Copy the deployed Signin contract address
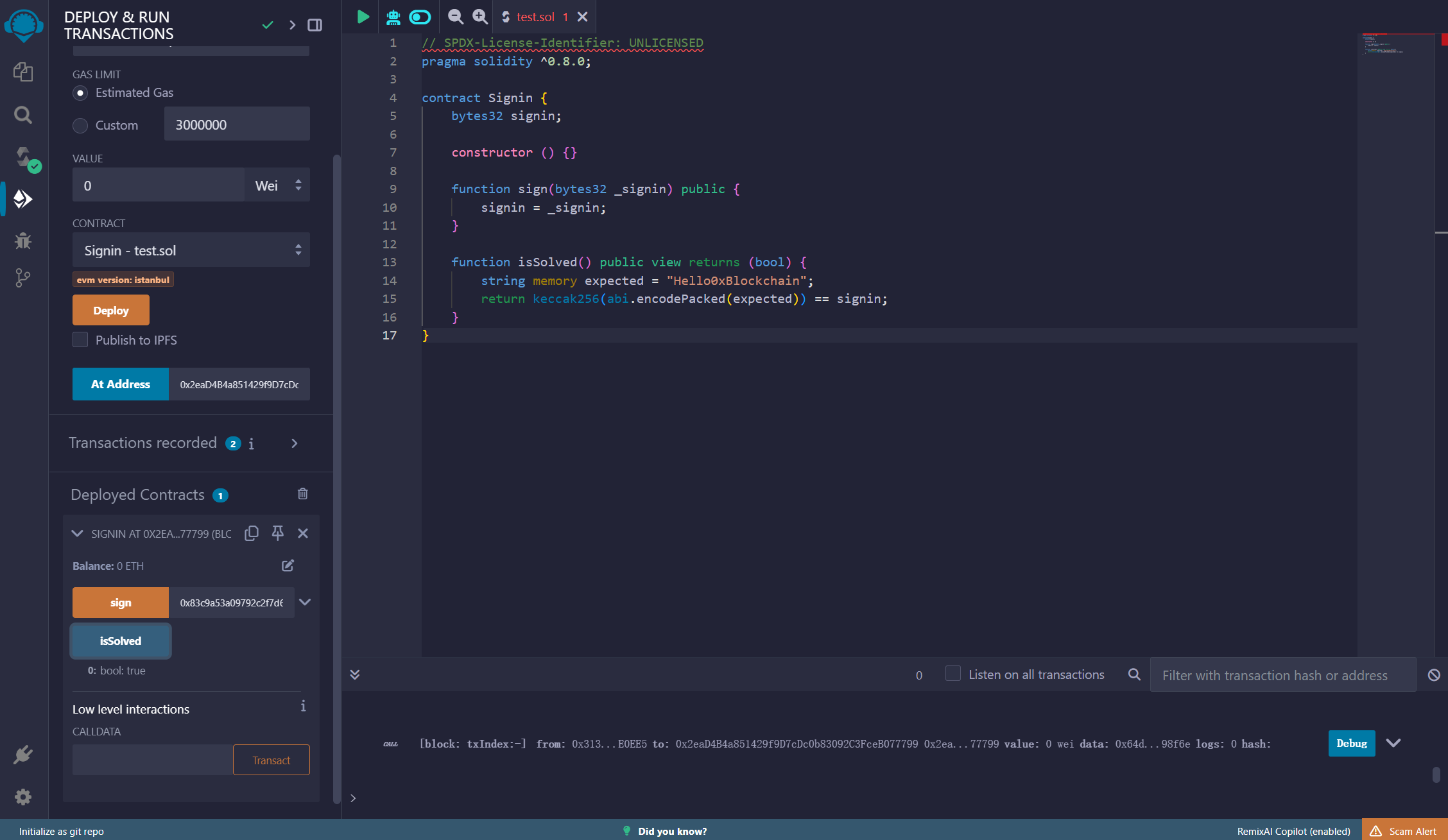This screenshot has width=1448, height=840. (x=252, y=533)
